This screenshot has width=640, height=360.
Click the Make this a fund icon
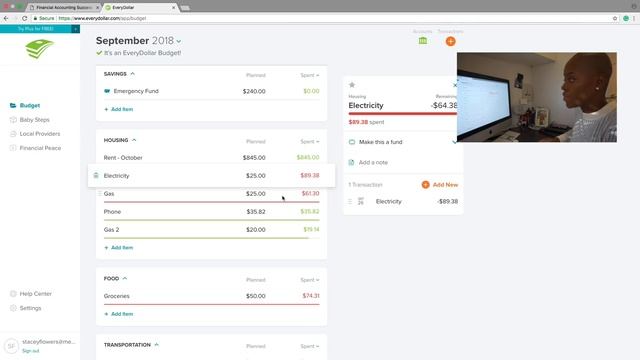(352, 142)
